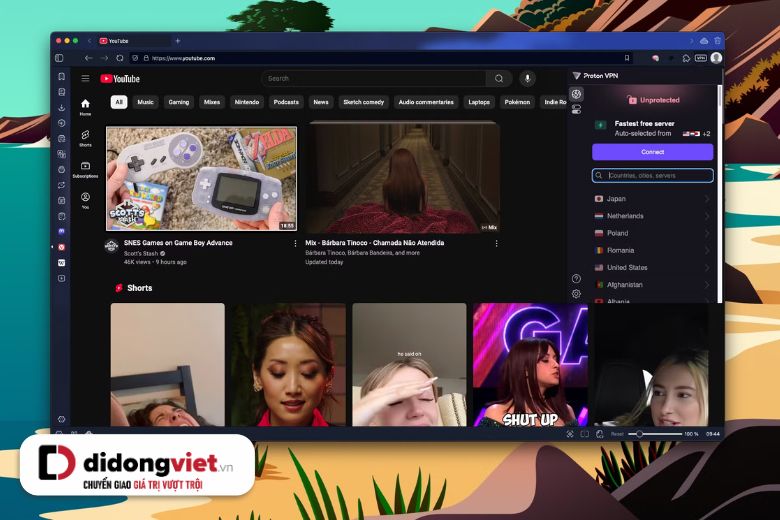The image size is (780, 520).
Task: Open the Vivaldi panel settings gear
Action: point(61,419)
